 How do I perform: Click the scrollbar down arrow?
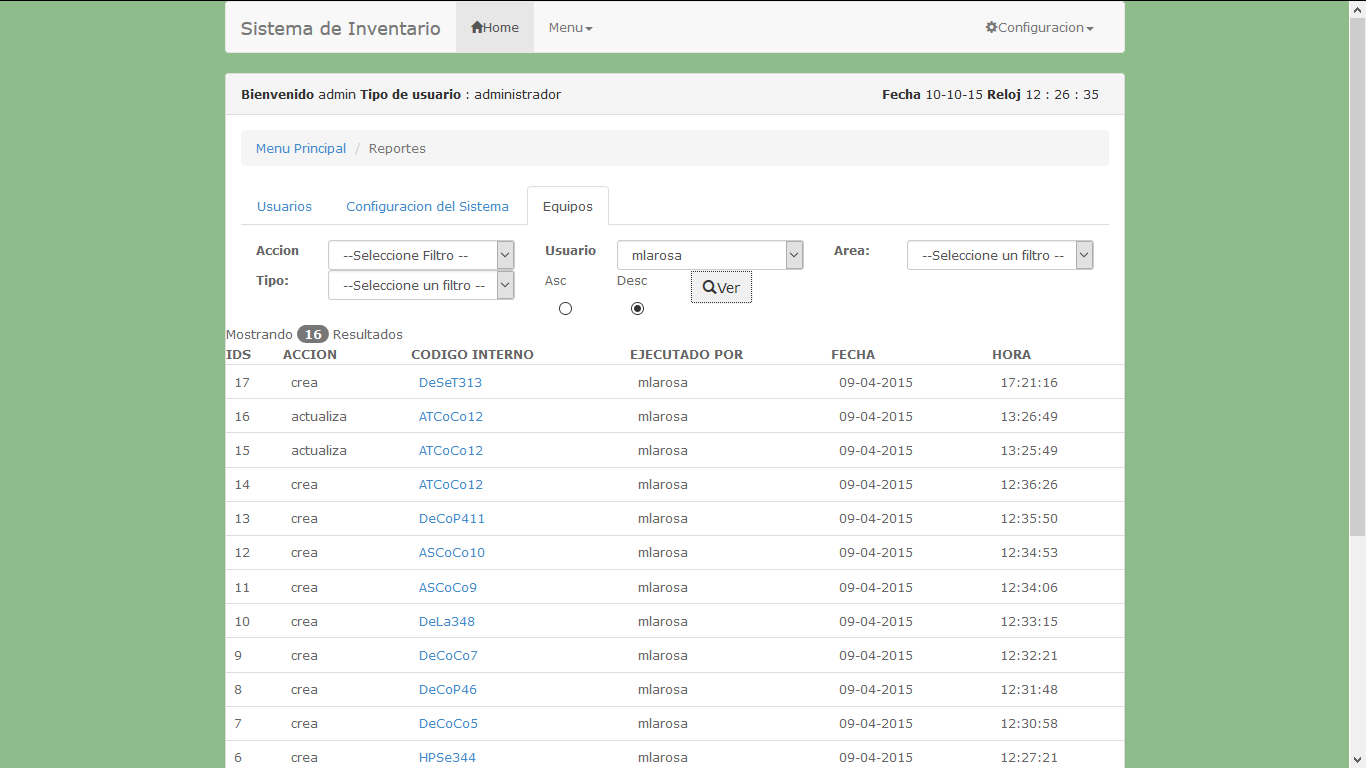[x=1357, y=760]
